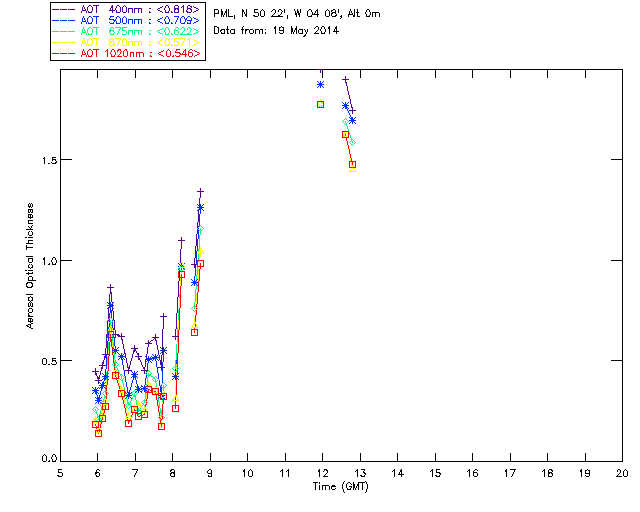Click the AOT 400nm legend entry

pos(126,9)
